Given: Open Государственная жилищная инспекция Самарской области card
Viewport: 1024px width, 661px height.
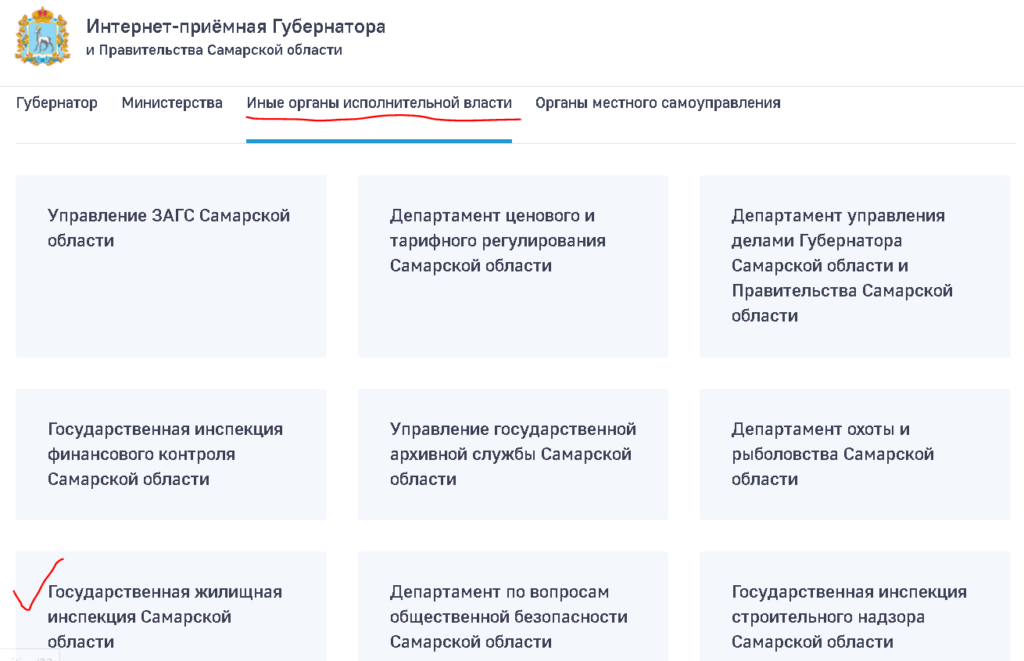Looking at the screenshot, I should (171, 606).
